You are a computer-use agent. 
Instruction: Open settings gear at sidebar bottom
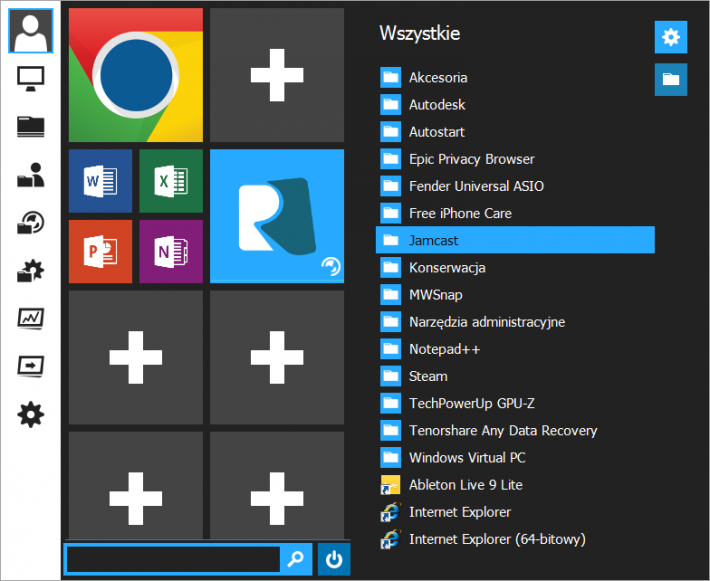pos(30,415)
